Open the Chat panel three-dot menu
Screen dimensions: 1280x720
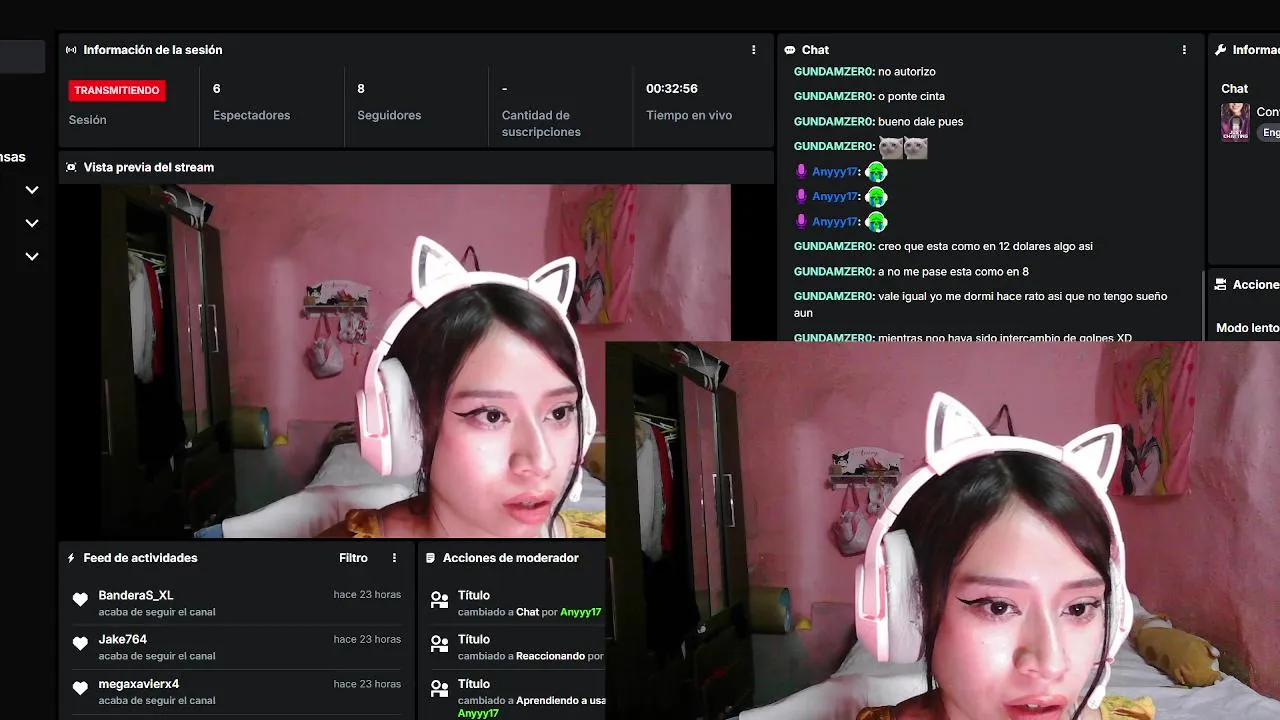[1185, 50]
